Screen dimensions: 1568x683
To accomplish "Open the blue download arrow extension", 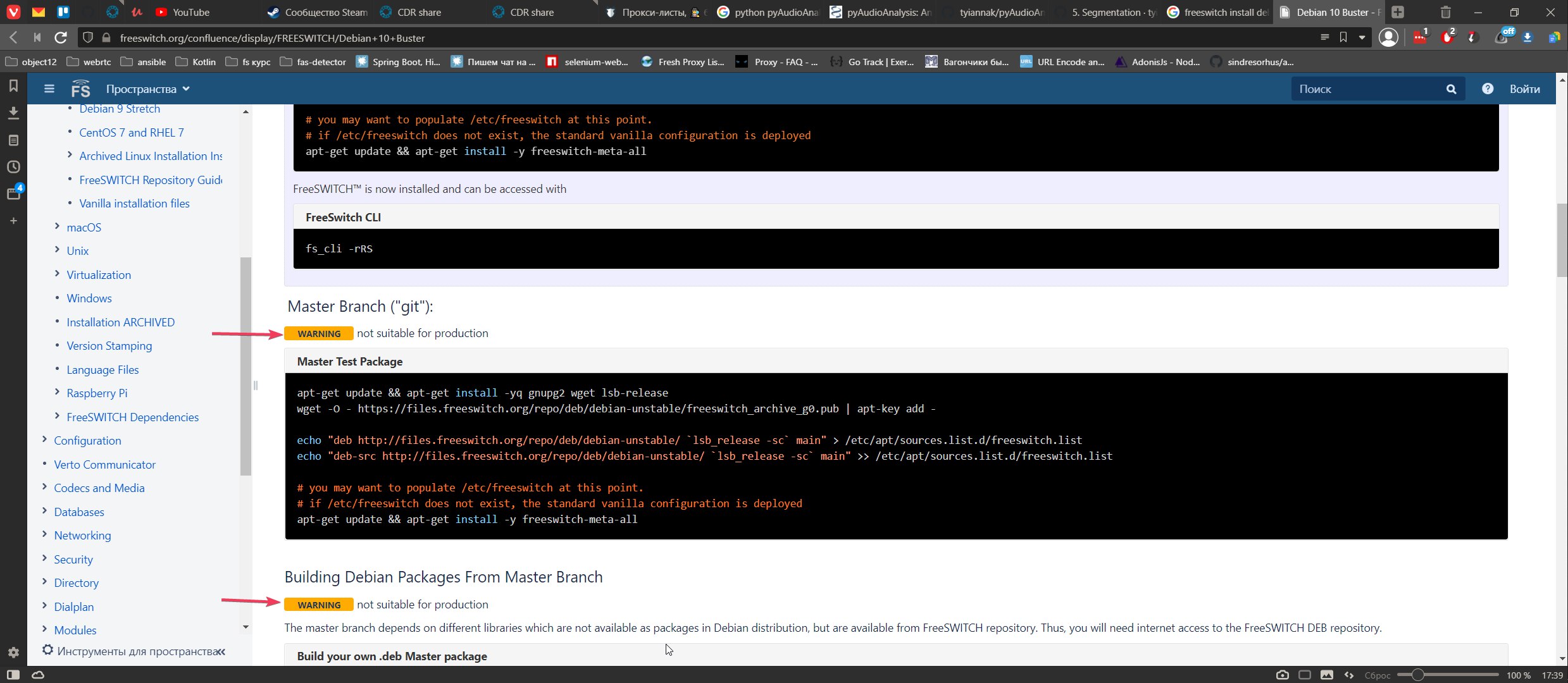I will (x=1527, y=38).
